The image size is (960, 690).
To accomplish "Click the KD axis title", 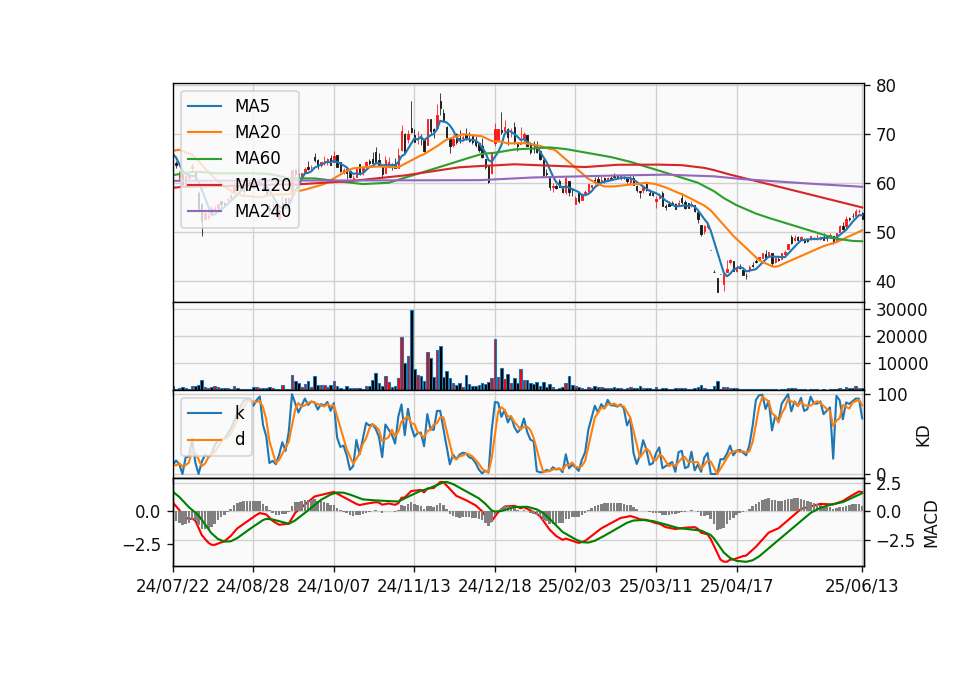I will point(923,437).
